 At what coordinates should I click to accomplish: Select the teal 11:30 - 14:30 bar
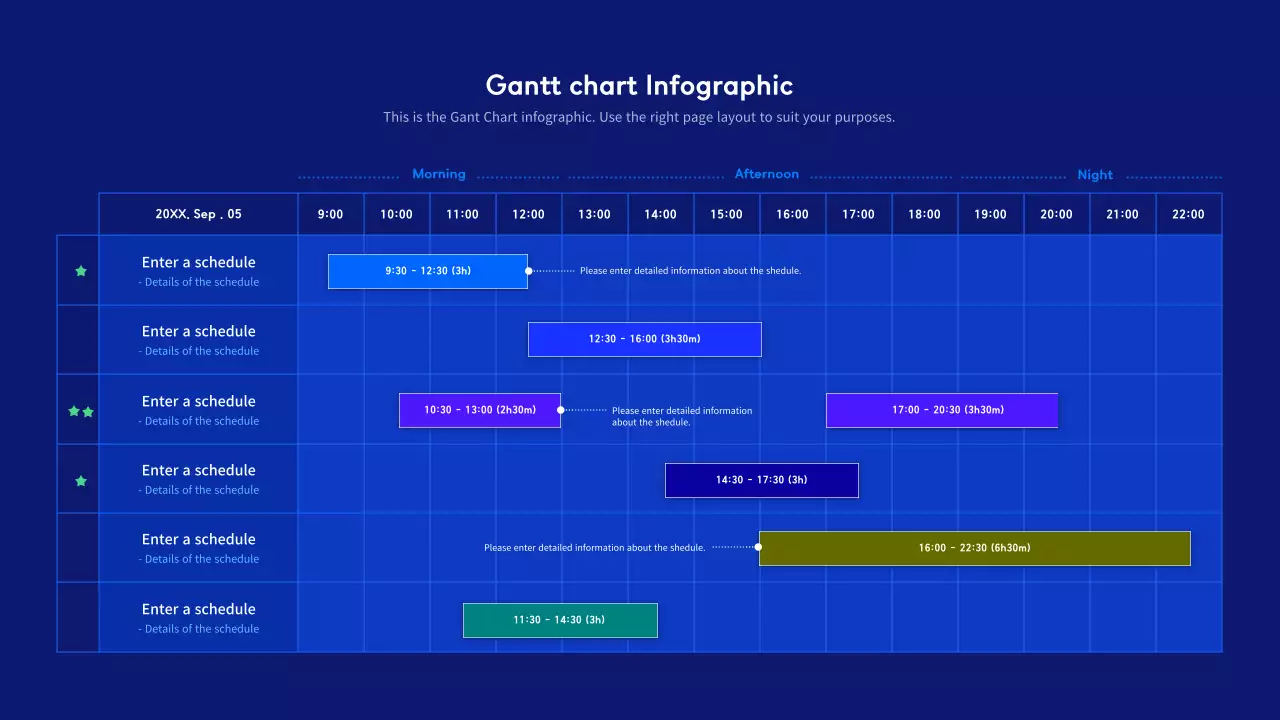(559, 620)
